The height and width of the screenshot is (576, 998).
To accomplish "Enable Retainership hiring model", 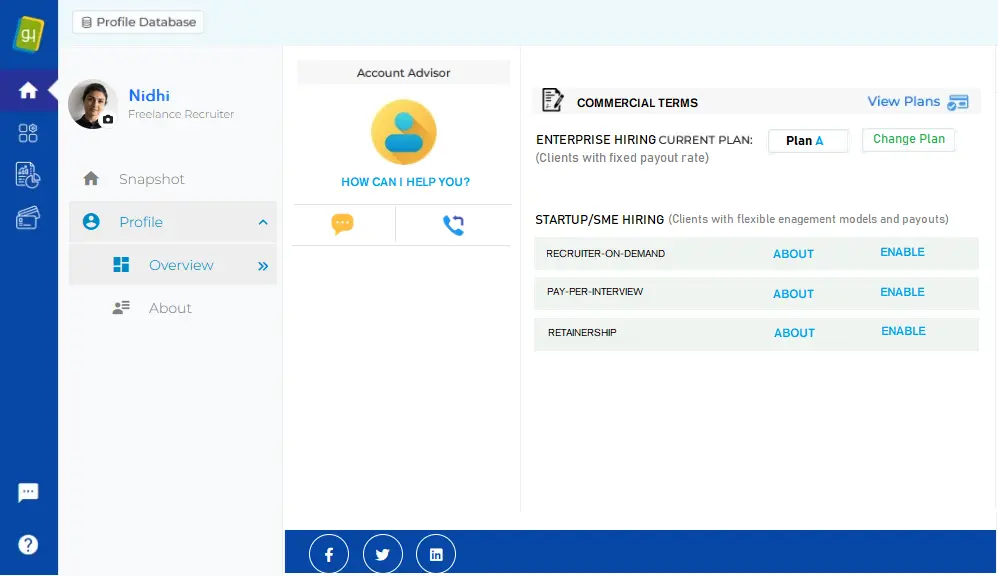I will click(x=903, y=331).
